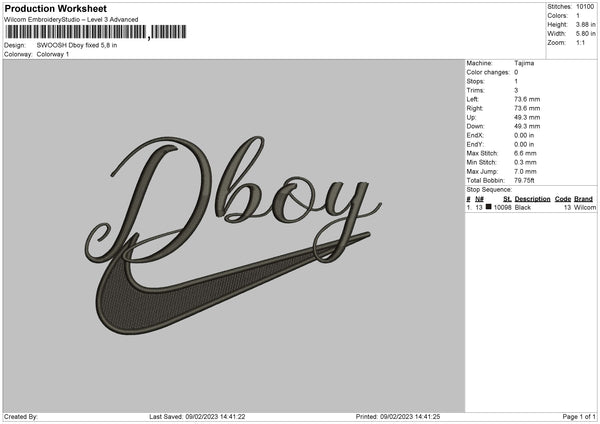The height and width of the screenshot is (424, 600).
Task: Click the N# column header
Action: coord(479,199)
